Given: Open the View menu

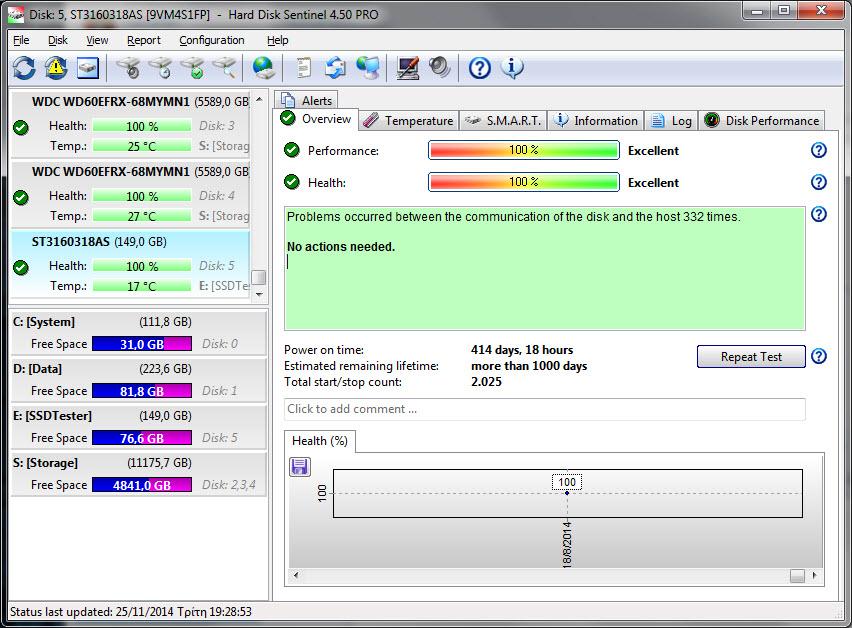Looking at the screenshot, I should tap(97, 40).
